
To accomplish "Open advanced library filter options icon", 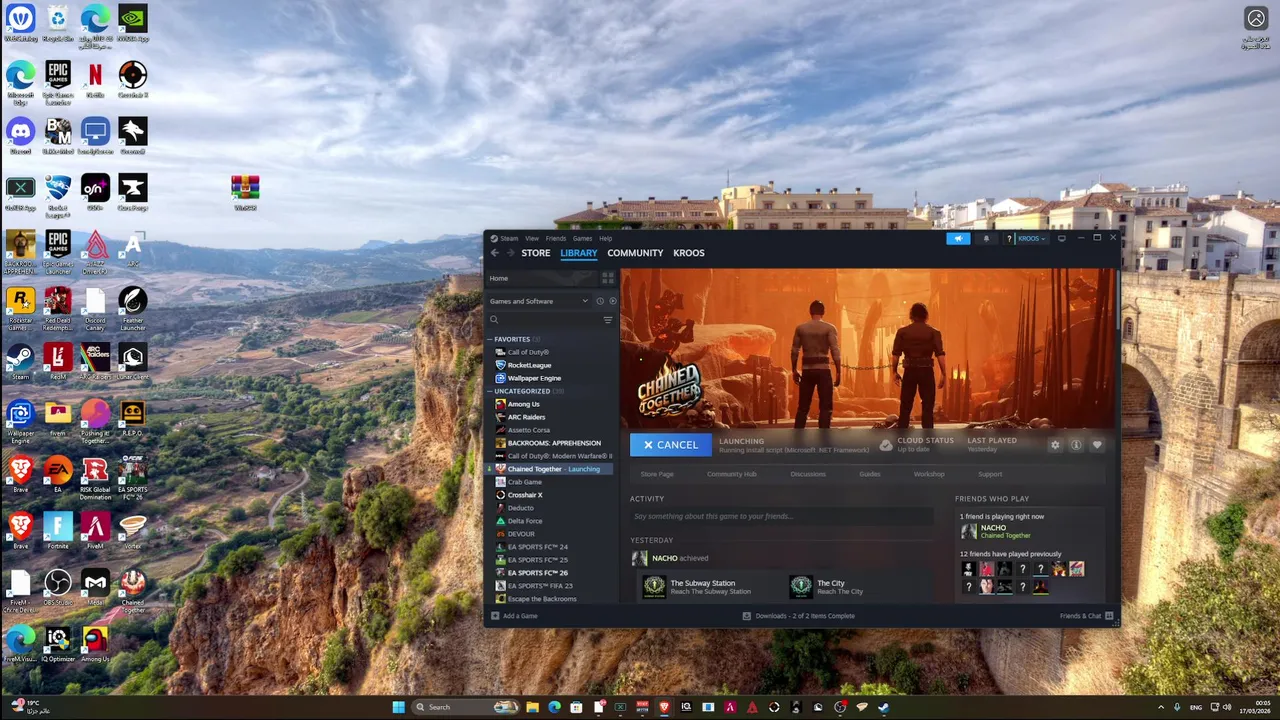I will click(x=607, y=320).
